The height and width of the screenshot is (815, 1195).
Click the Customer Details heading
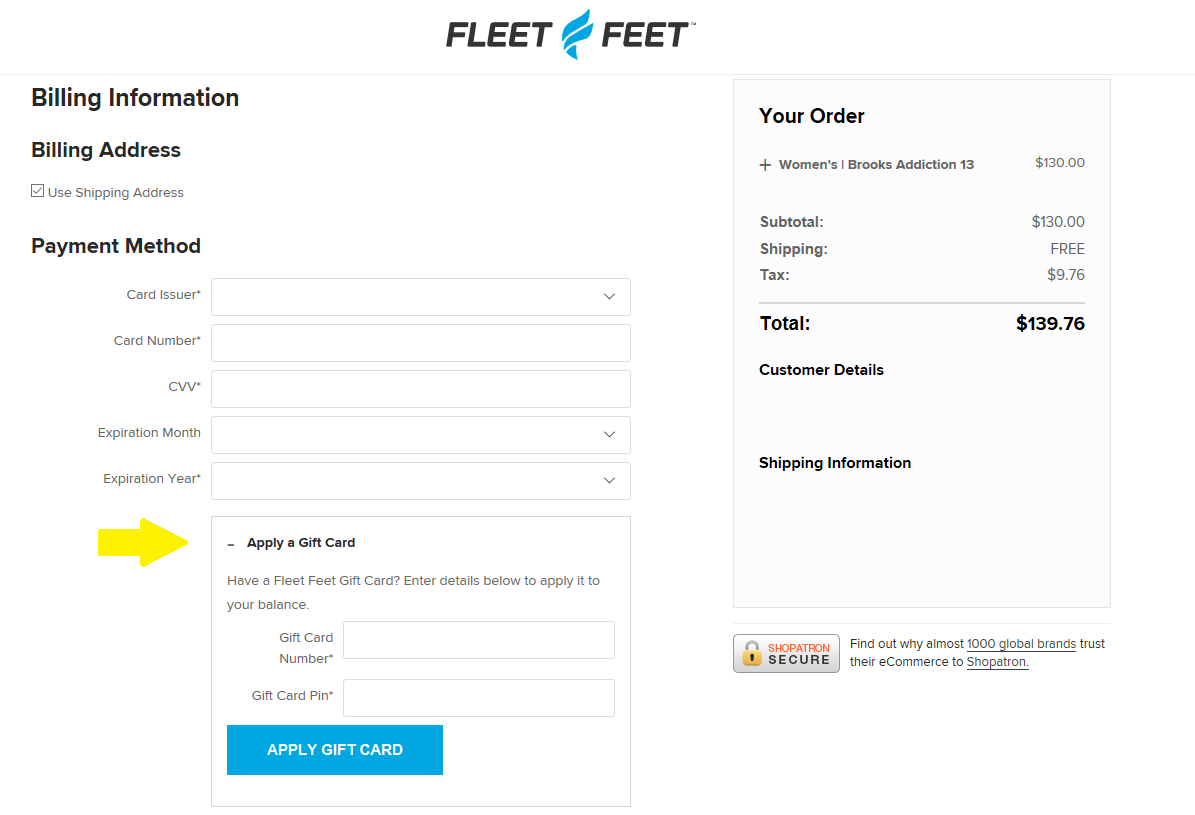coord(821,370)
